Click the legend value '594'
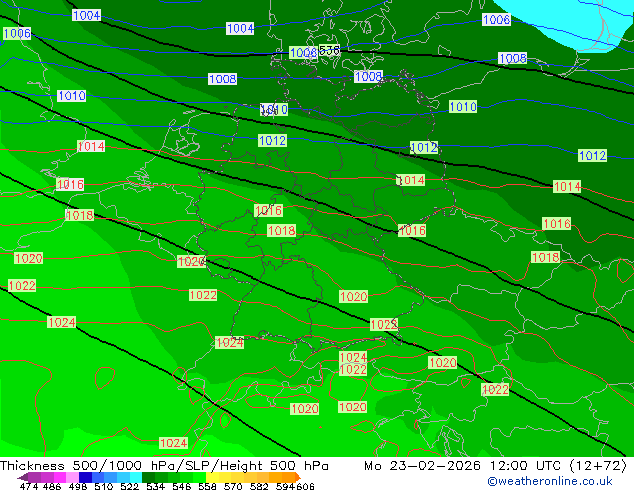634x490 pixels. tap(285, 486)
